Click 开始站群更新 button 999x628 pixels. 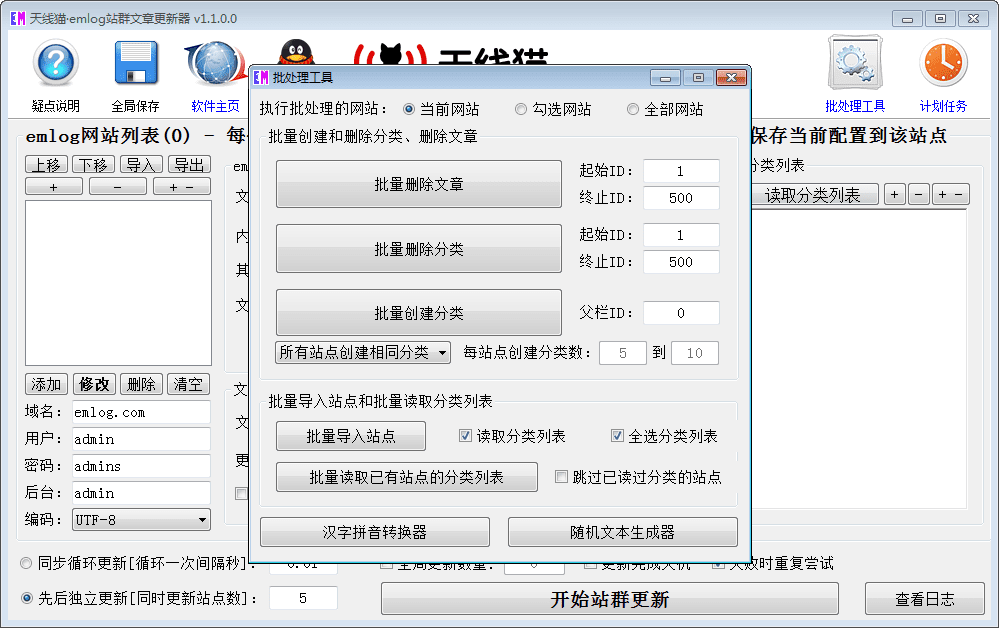coord(610,599)
